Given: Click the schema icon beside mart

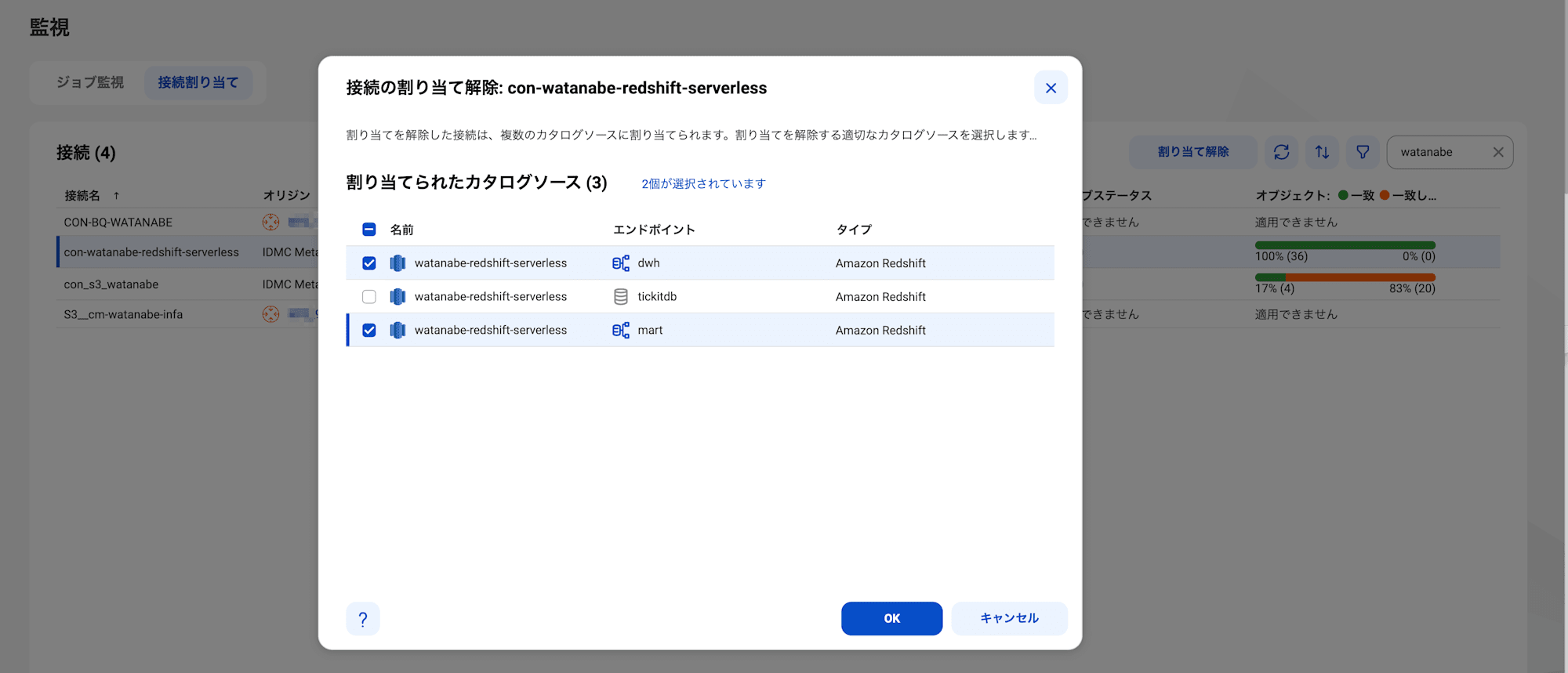Looking at the screenshot, I should coord(621,331).
